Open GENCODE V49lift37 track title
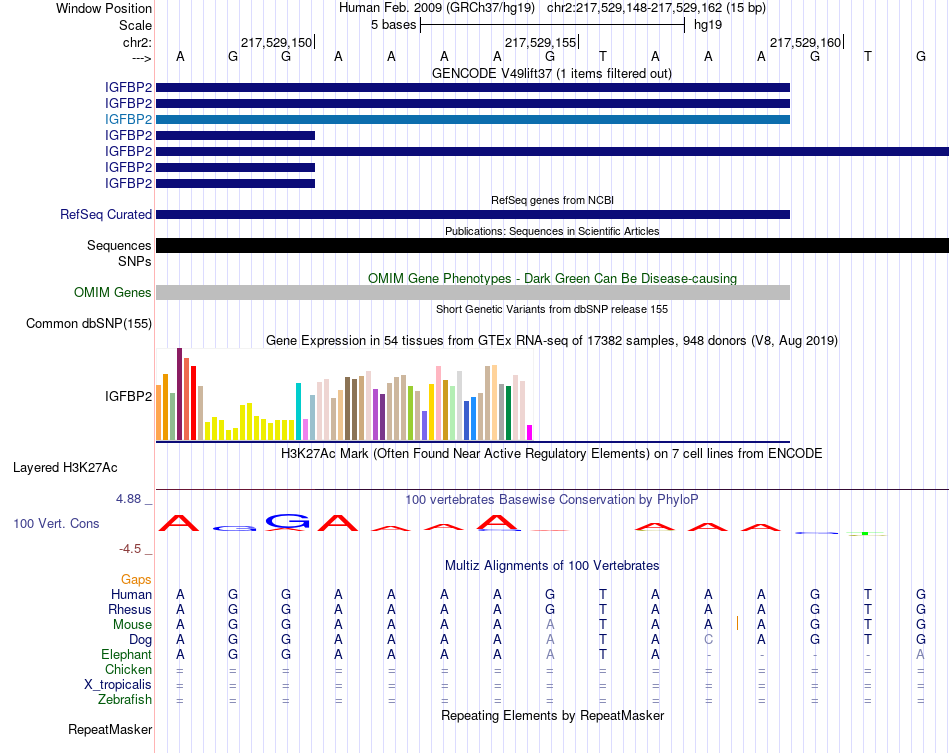Screen dimensions: 950x753 click(551, 73)
